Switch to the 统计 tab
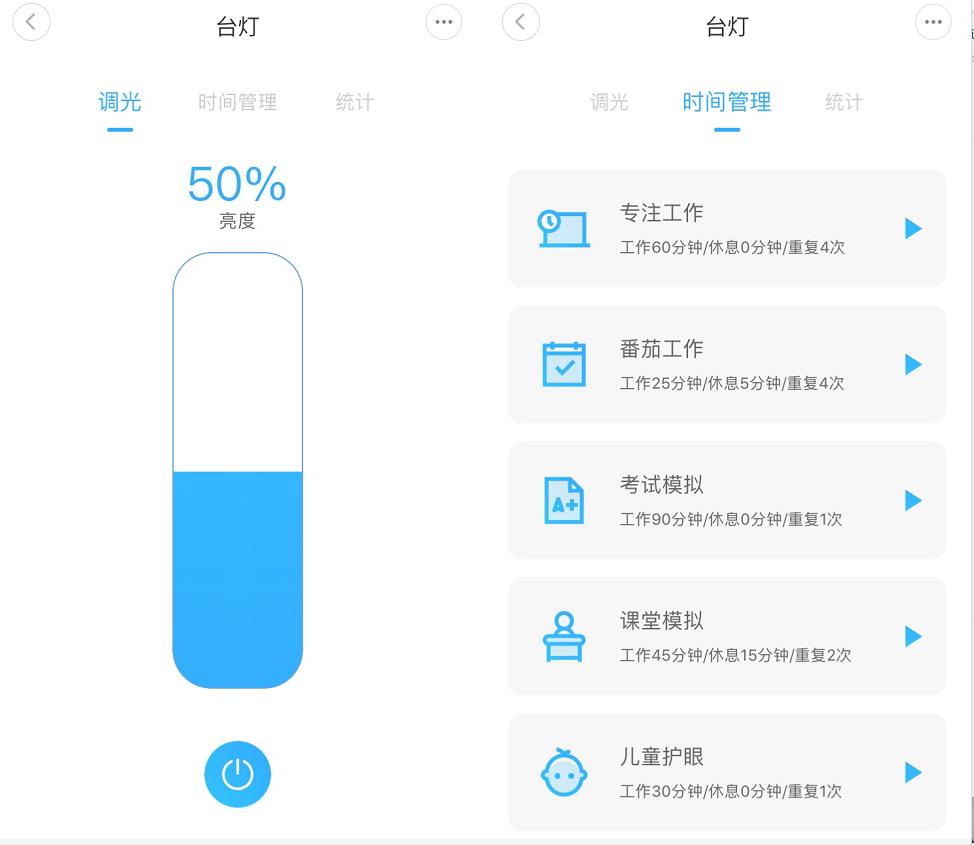This screenshot has width=974, height=845. [x=355, y=101]
